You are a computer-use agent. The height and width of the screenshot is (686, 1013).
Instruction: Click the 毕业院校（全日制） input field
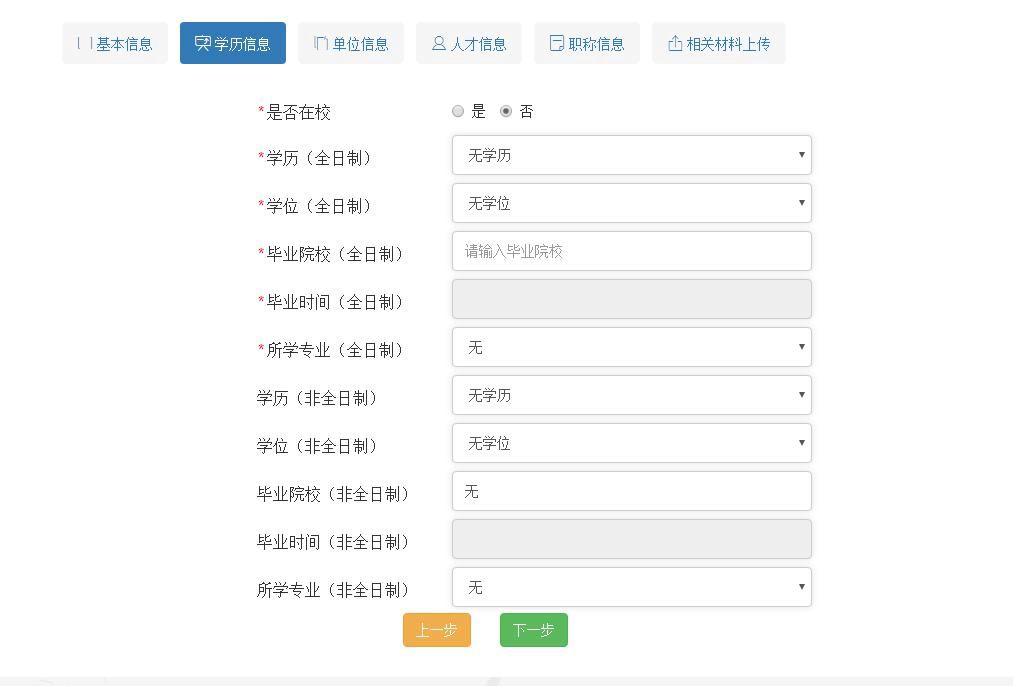[631, 251]
